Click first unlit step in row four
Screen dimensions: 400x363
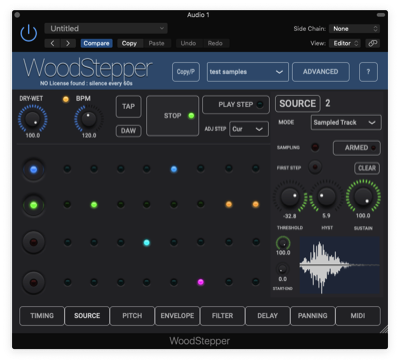pyautogui.click(x=67, y=282)
